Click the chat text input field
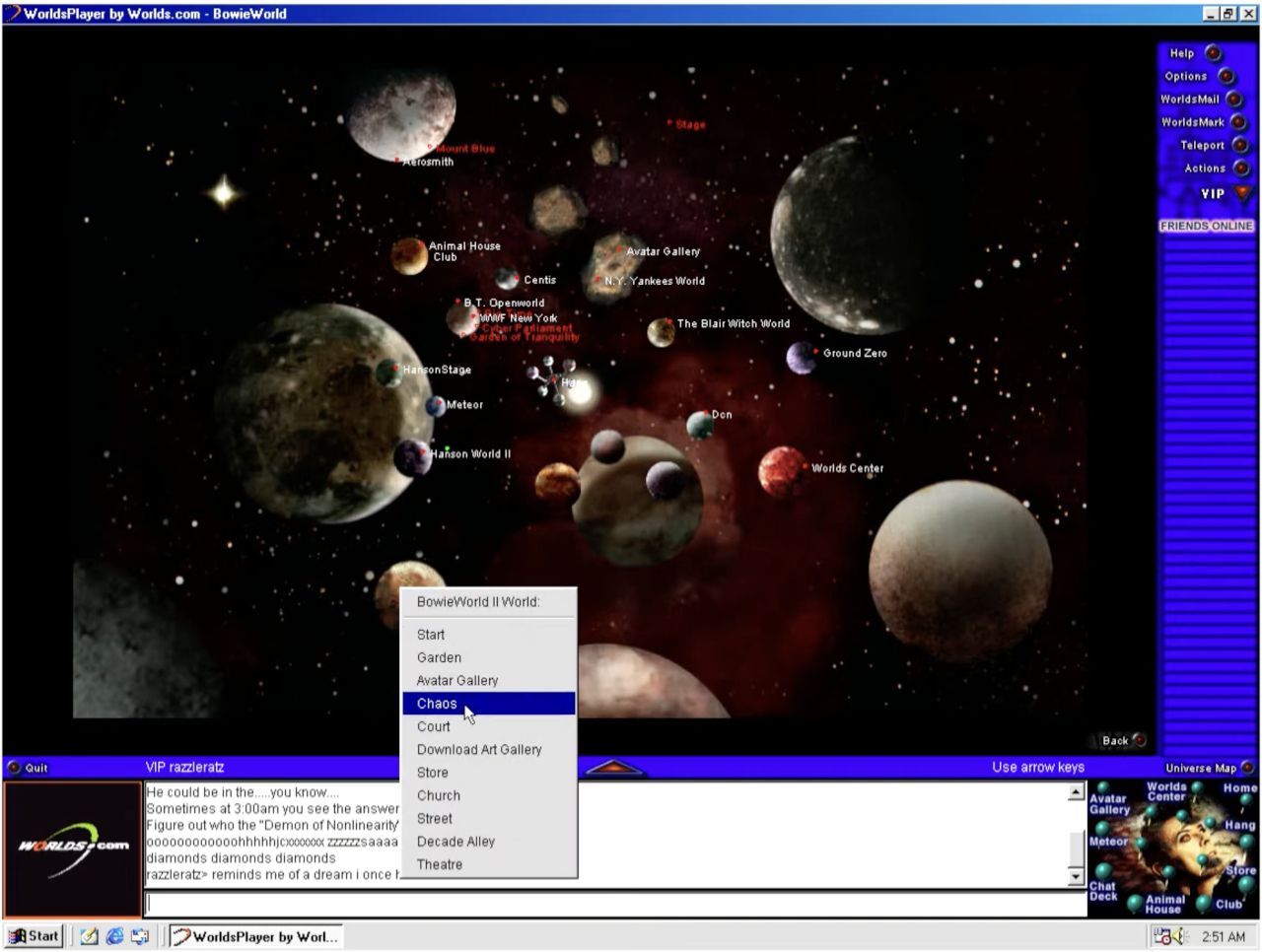 (x=616, y=904)
